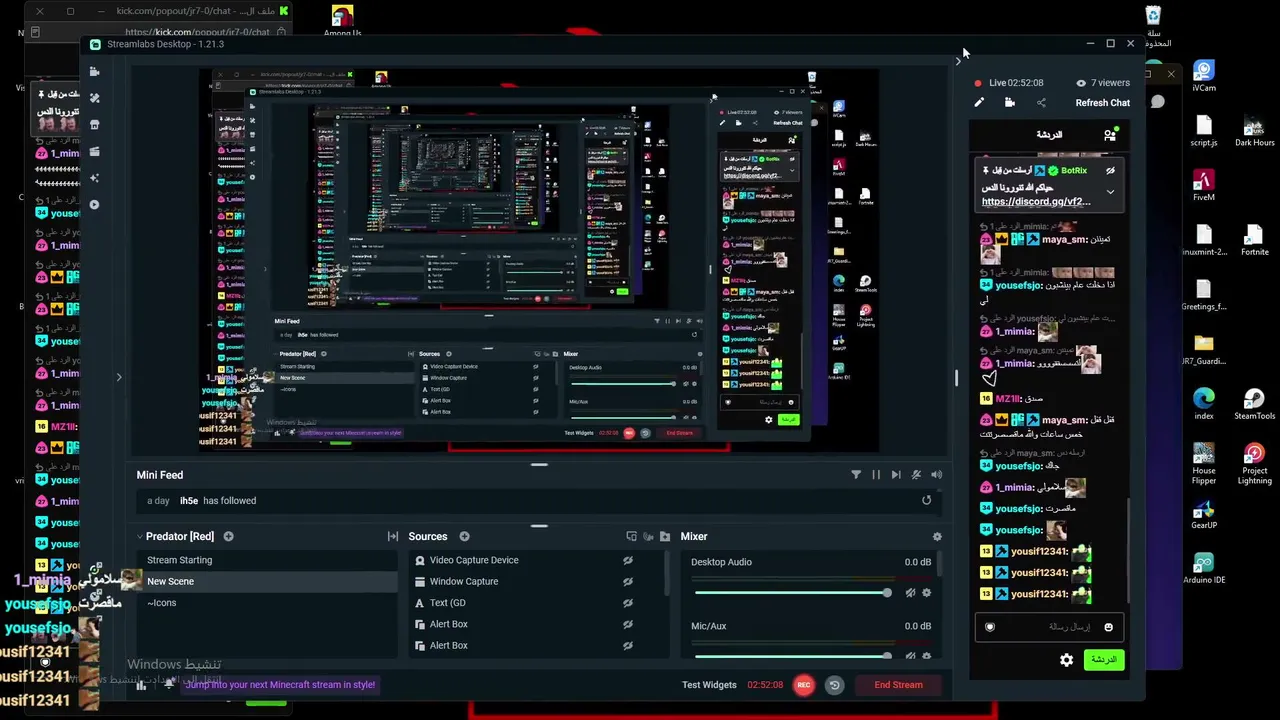The height and width of the screenshot is (720, 1280).
Task: Click the add group icon in Sources header
Action: point(631,537)
